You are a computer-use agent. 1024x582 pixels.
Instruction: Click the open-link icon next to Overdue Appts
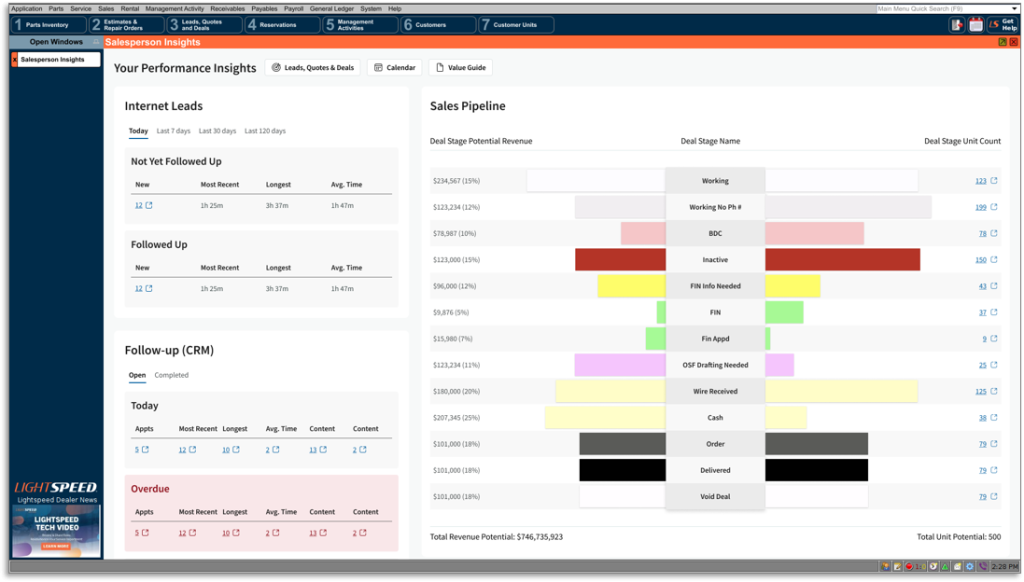146,533
